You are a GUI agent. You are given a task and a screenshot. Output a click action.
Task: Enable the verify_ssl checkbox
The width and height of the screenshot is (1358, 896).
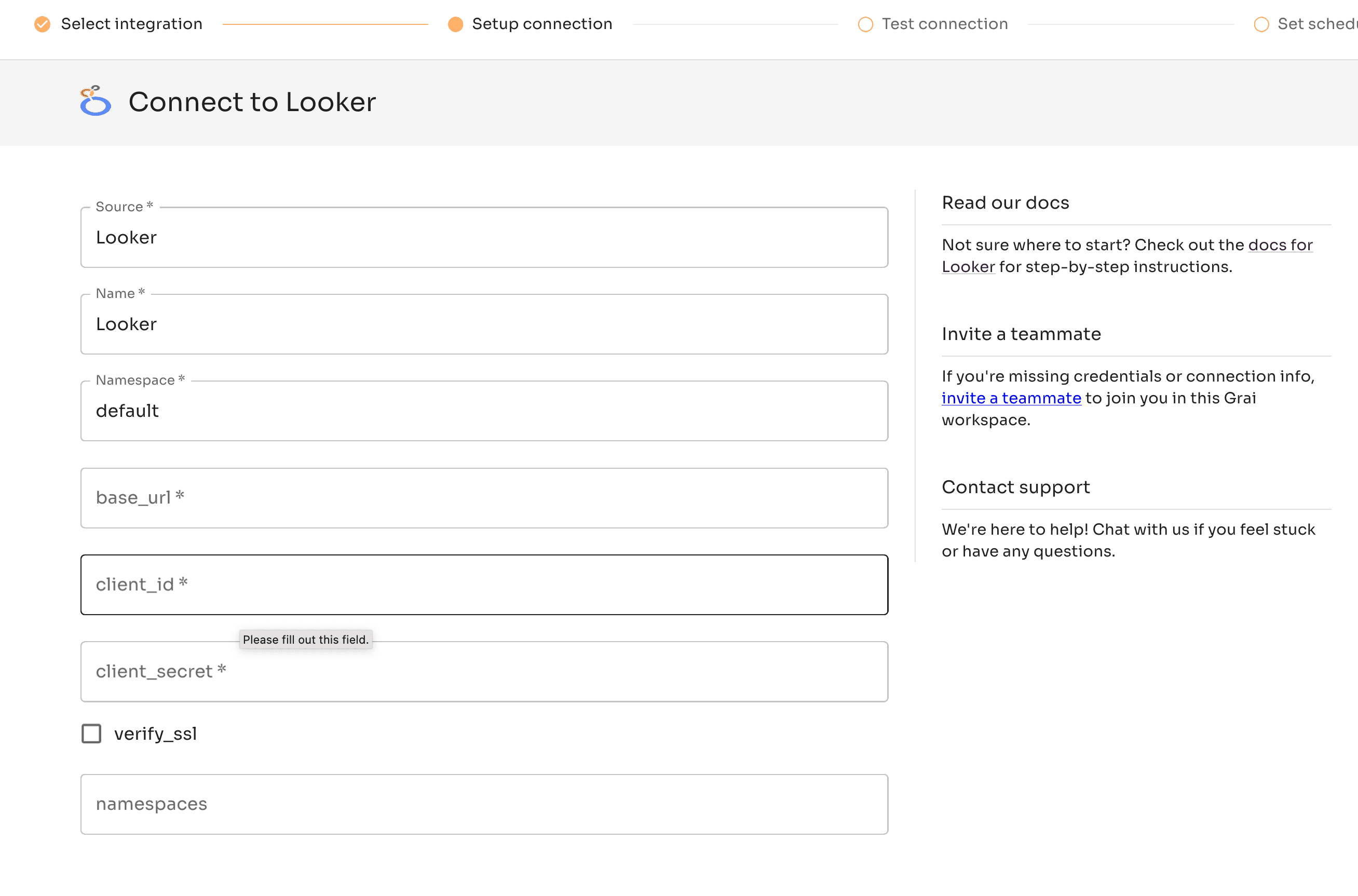click(x=91, y=733)
